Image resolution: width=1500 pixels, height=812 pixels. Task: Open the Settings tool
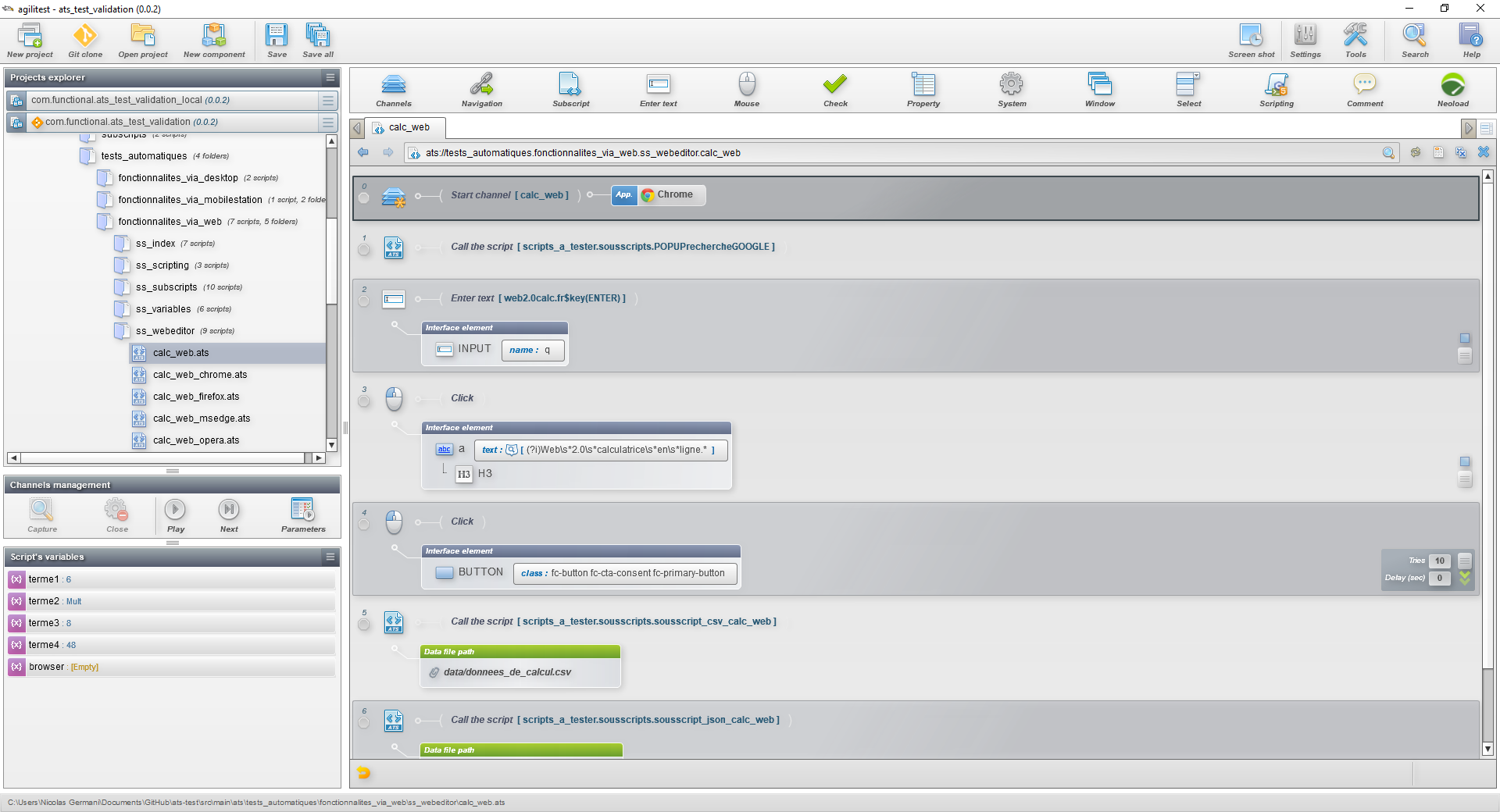(x=1305, y=41)
